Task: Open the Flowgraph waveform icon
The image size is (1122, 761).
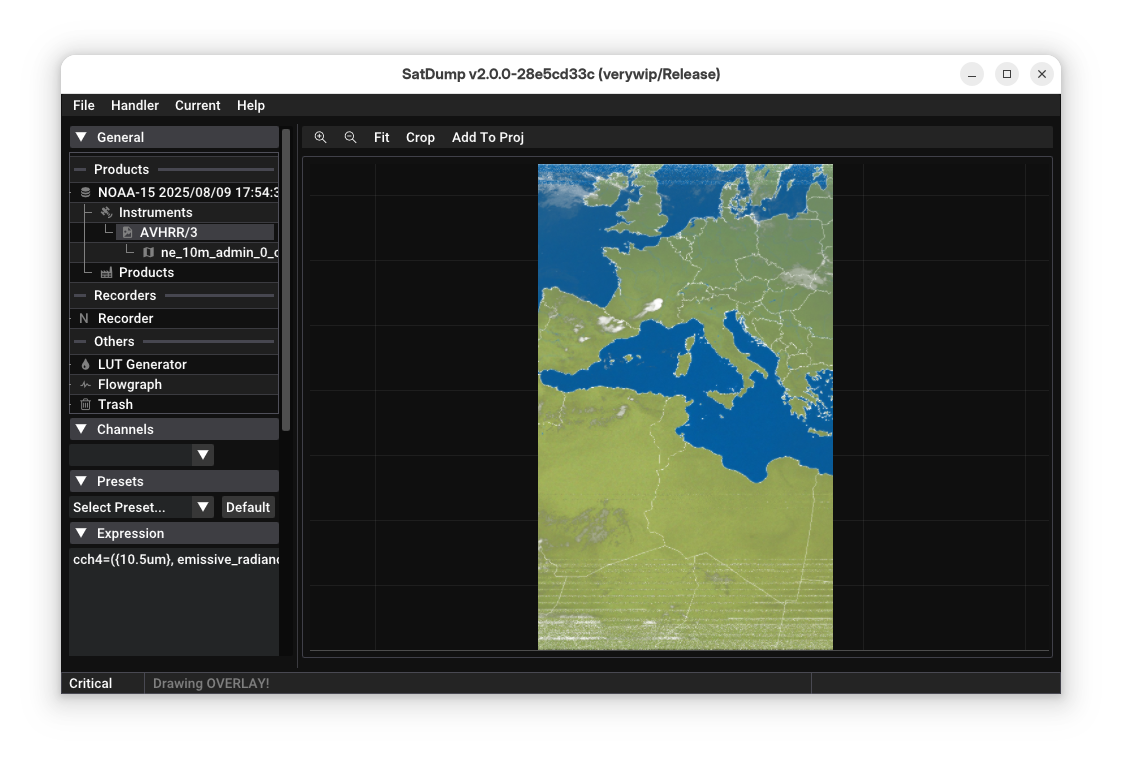Action: click(85, 385)
